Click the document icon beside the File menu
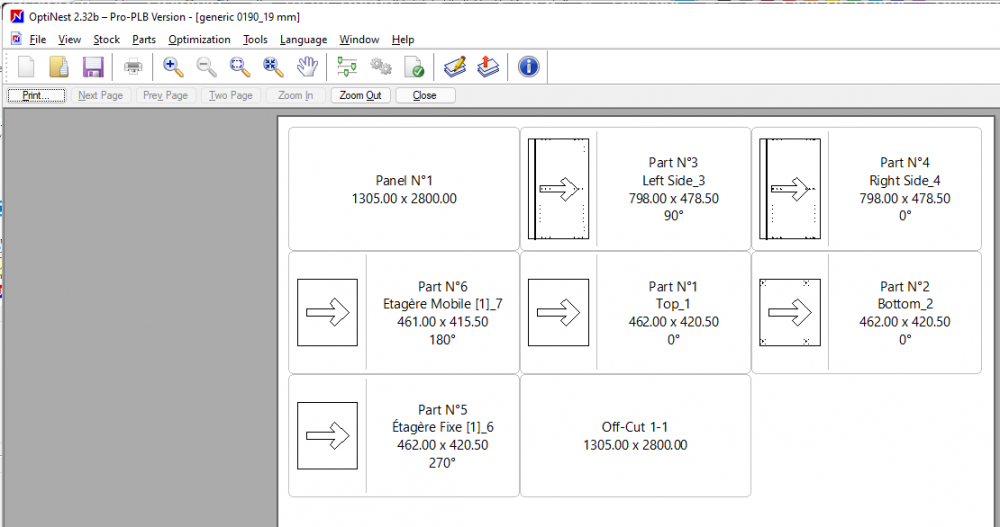The image size is (1000, 527). pyautogui.click(x=17, y=39)
